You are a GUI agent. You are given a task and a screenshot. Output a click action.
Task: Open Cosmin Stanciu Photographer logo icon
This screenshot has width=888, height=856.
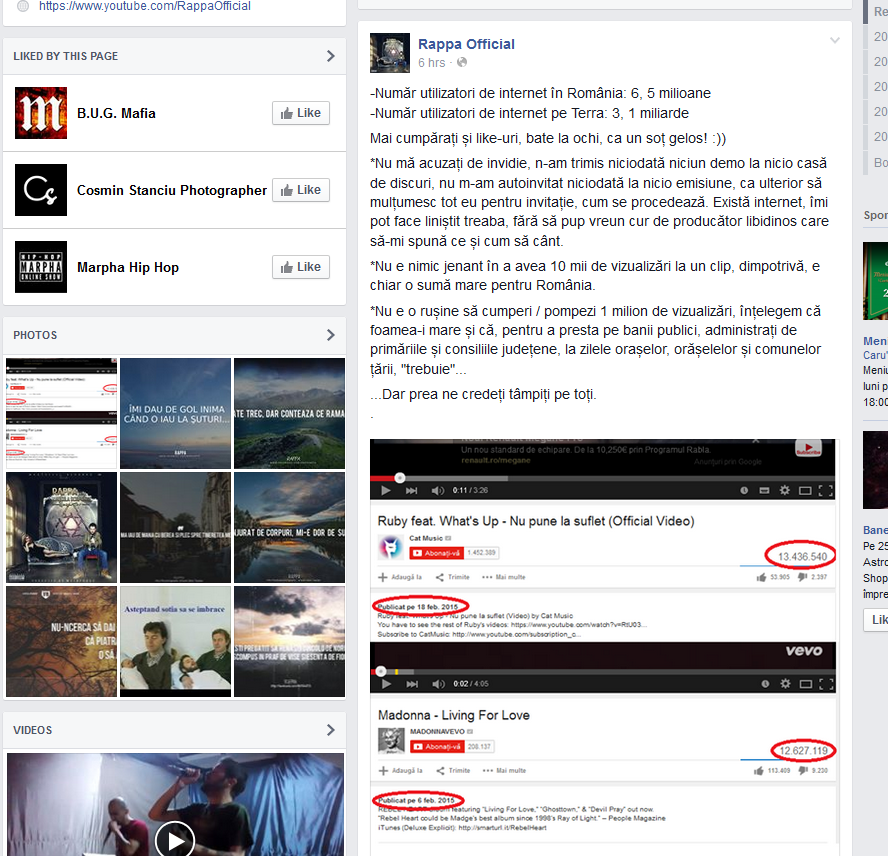[x=41, y=190]
